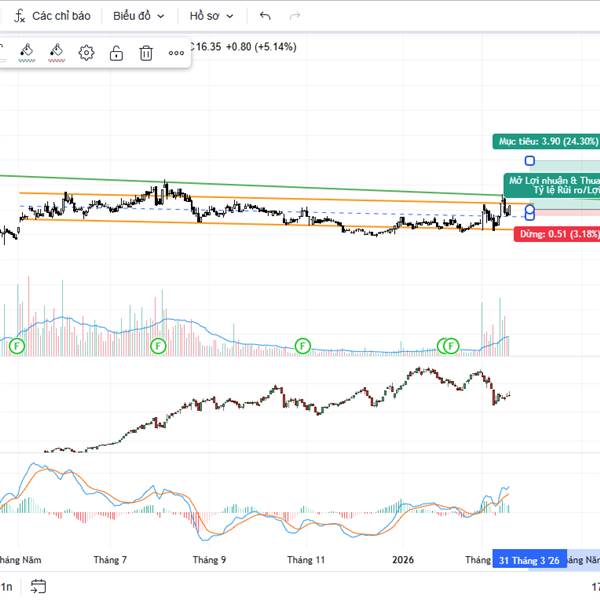Click the 31 Tháng 3 '26 date label
This screenshot has height=600, width=600.
point(528,560)
